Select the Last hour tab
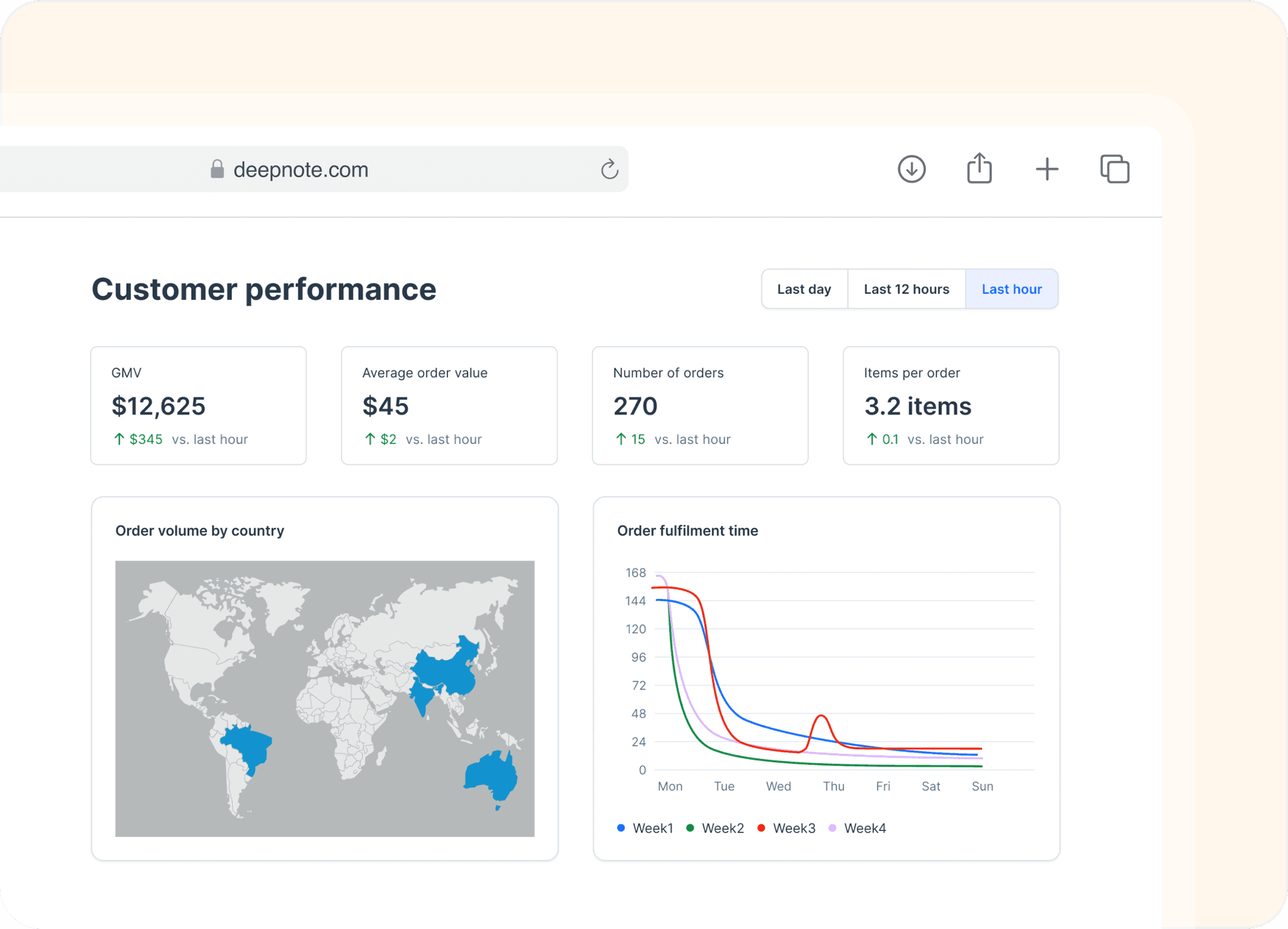 click(1012, 288)
